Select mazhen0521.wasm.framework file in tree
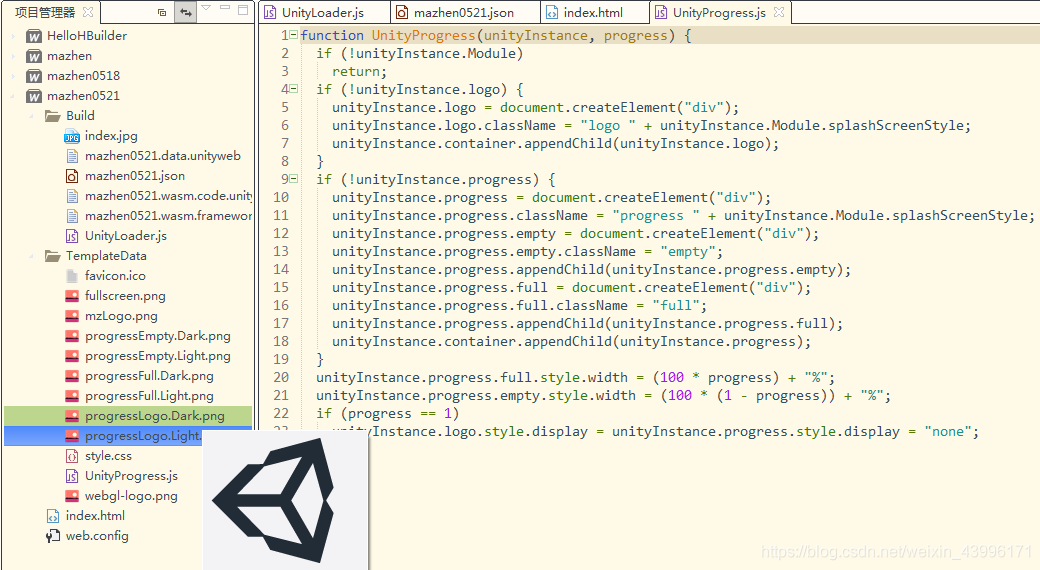 (168, 216)
